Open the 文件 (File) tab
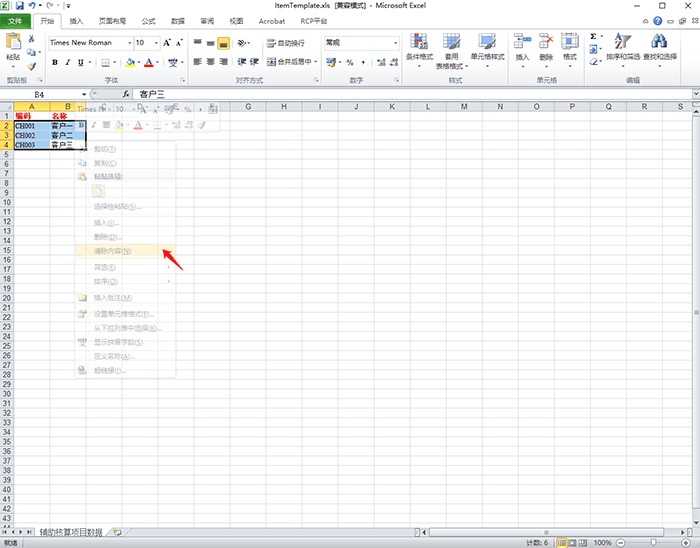 point(15,21)
